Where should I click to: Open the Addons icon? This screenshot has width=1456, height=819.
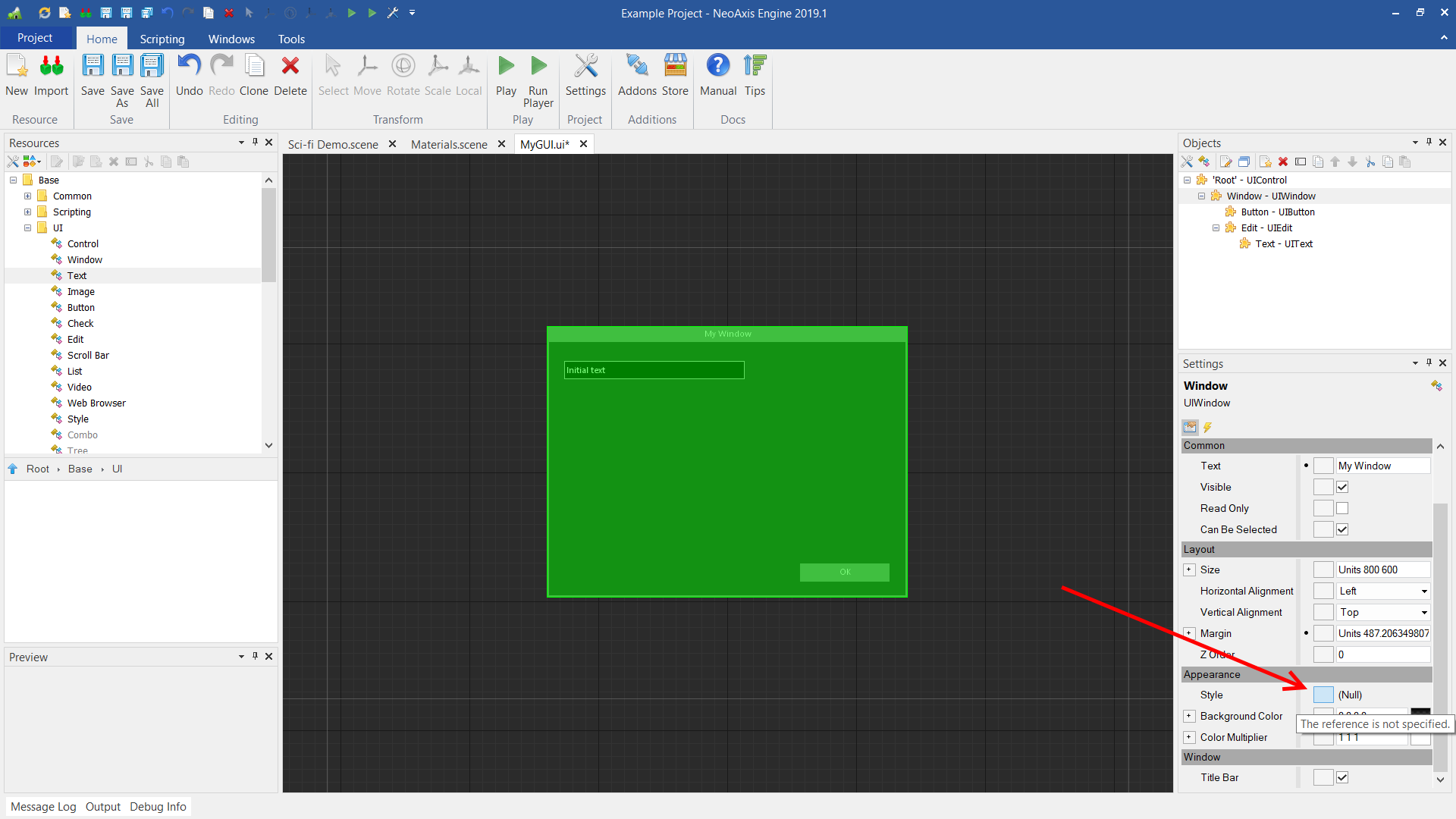point(637,67)
